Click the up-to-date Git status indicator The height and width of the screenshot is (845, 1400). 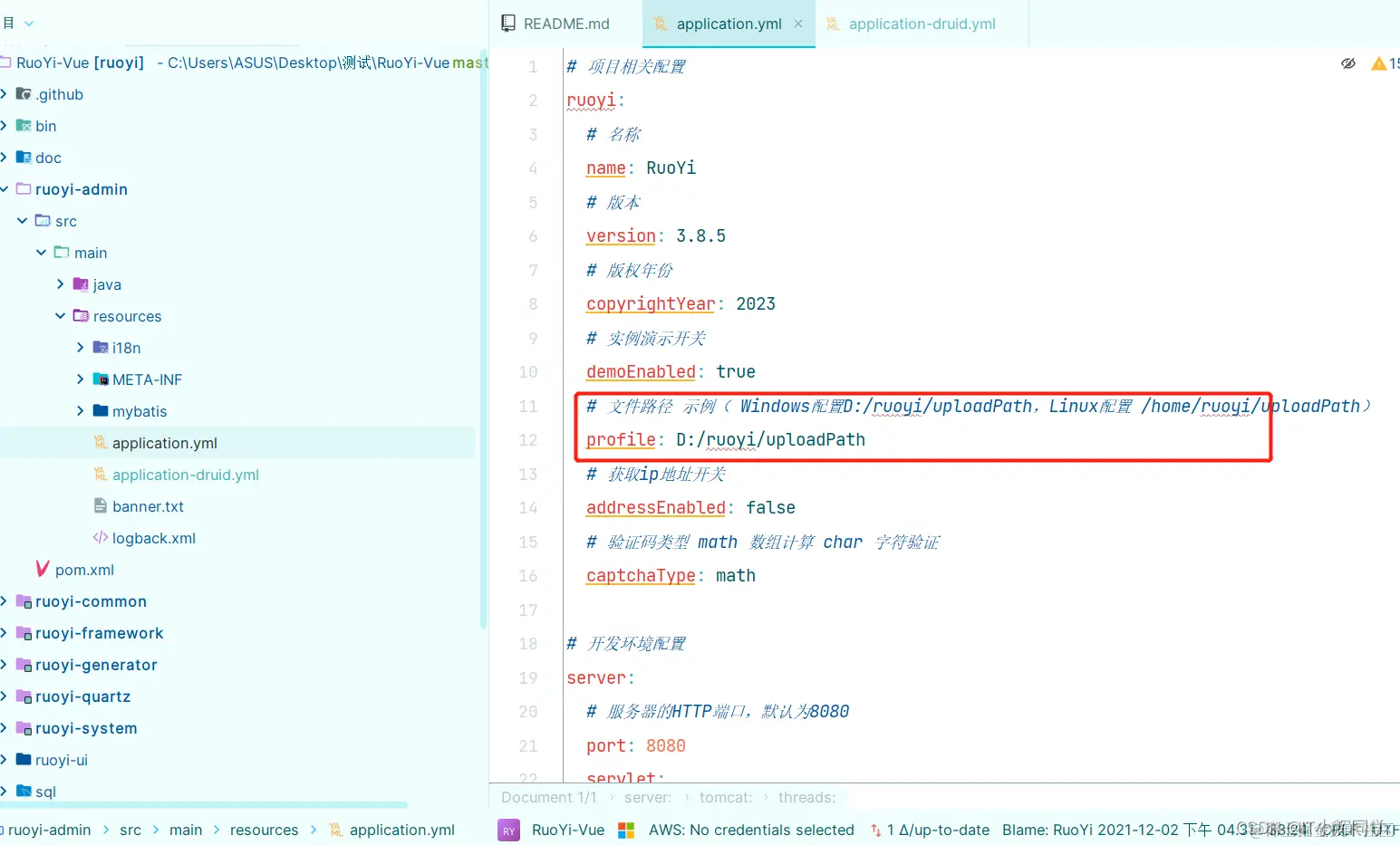tap(930, 830)
